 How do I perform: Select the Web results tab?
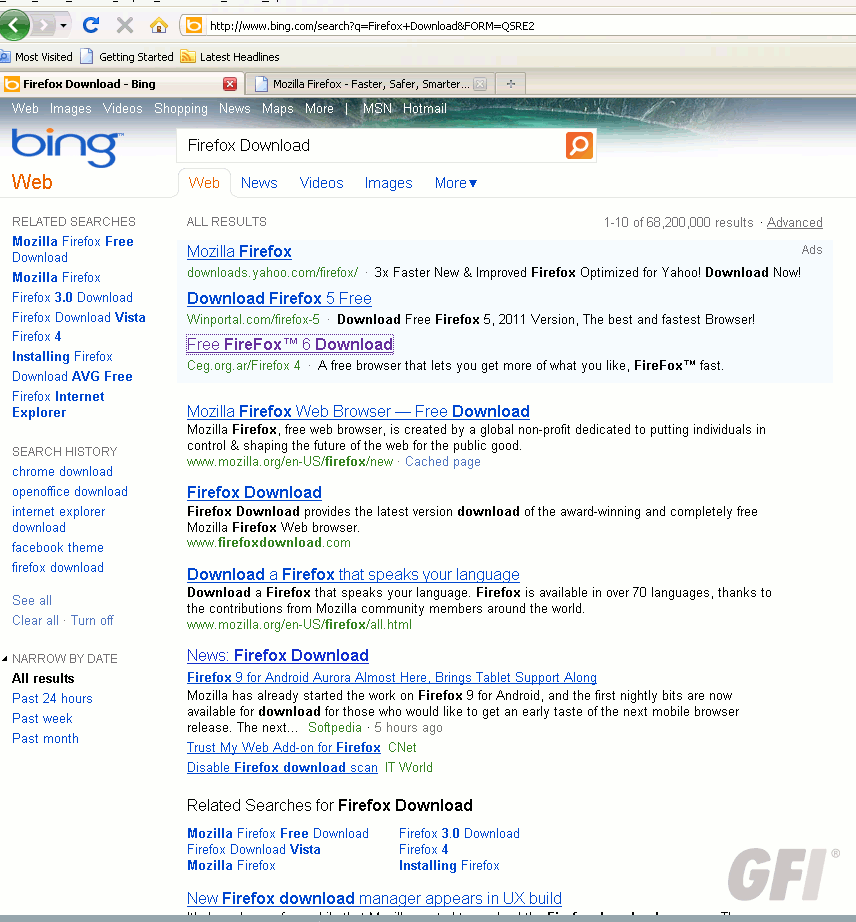(204, 183)
